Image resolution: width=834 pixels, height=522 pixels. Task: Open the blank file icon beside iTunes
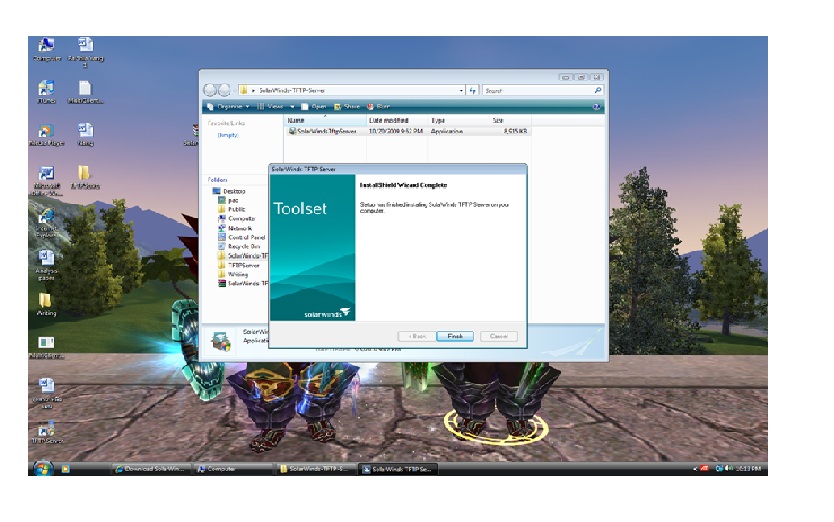pos(85,92)
